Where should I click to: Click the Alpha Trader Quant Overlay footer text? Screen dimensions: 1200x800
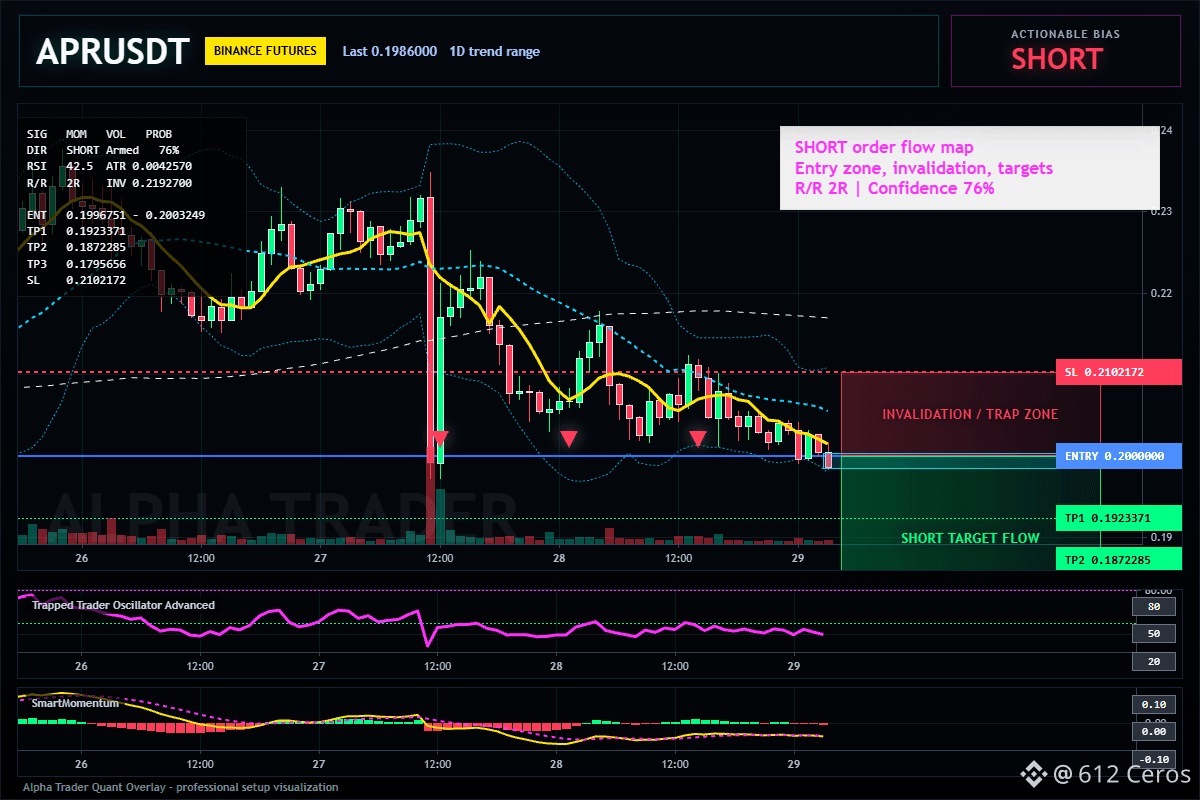point(180,787)
